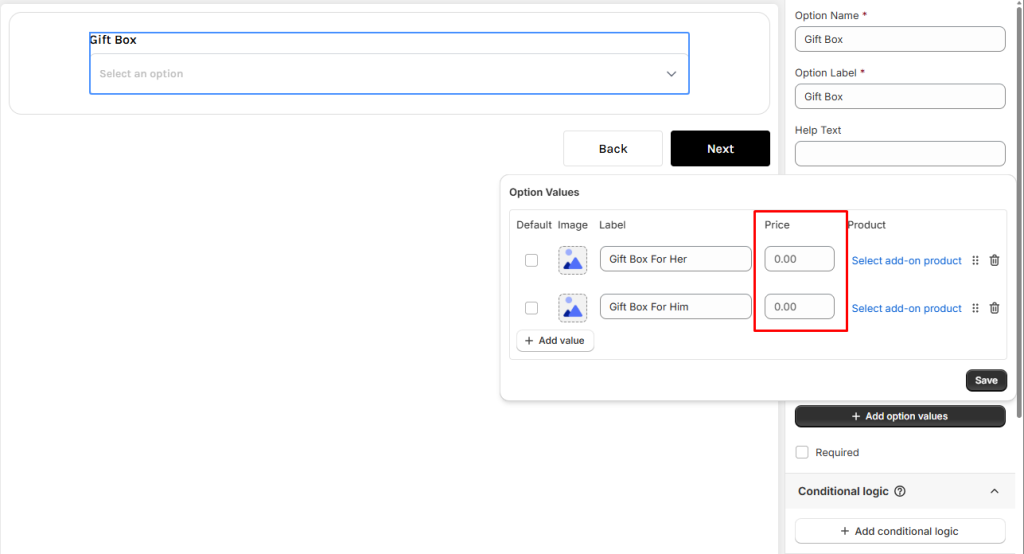Set Gift Box For Her as default
The image size is (1024, 554).
(531, 260)
